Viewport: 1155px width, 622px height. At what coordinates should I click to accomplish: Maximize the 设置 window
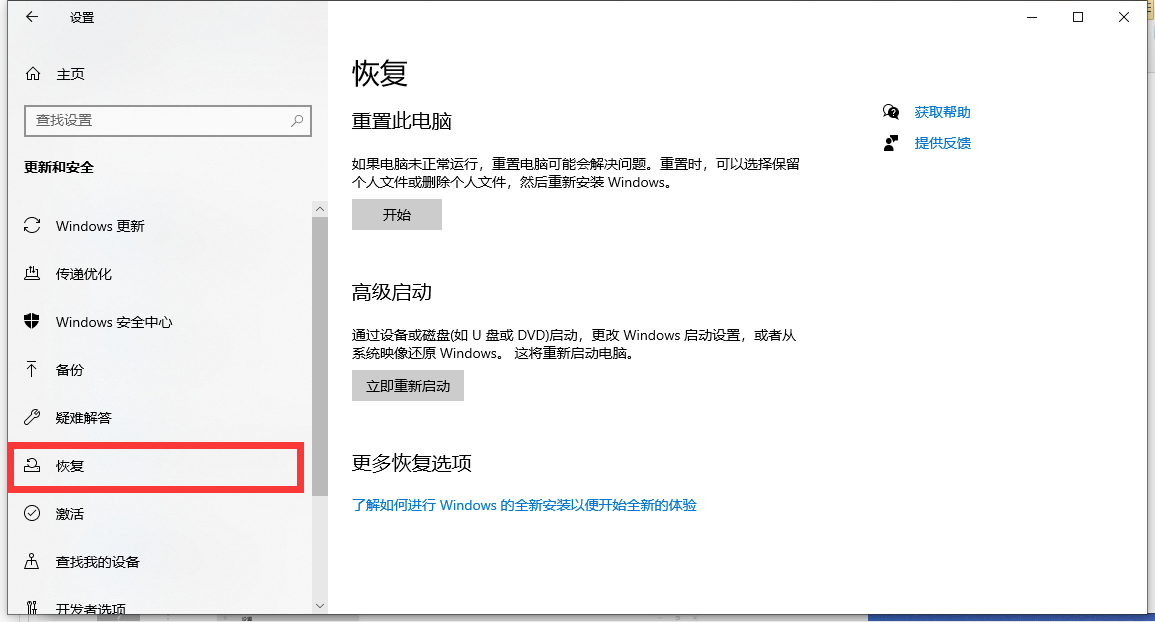click(1078, 17)
